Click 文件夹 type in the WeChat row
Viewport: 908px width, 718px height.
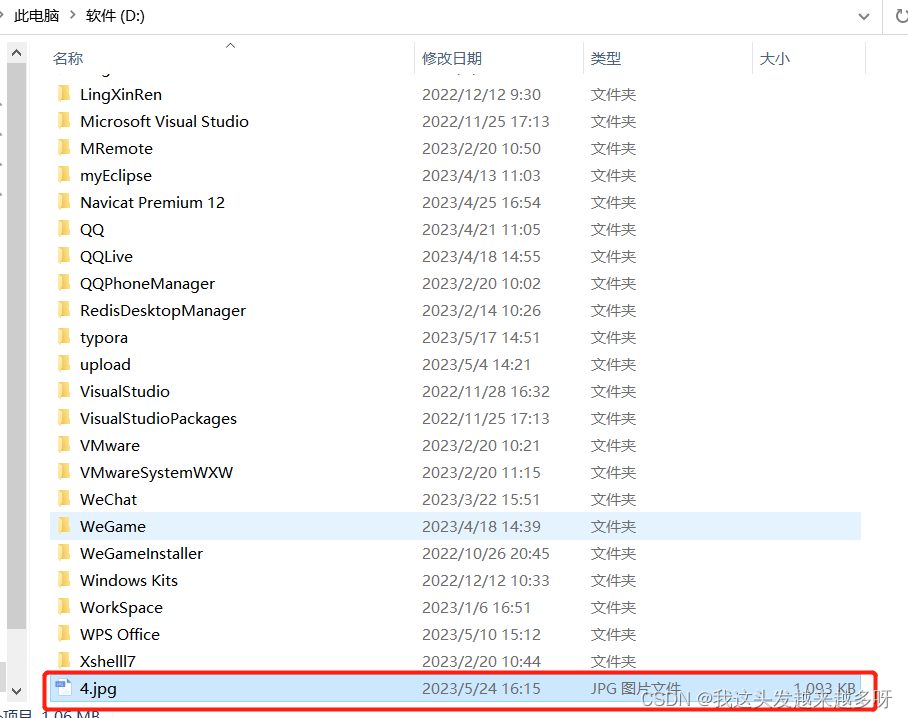pyautogui.click(x=613, y=500)
